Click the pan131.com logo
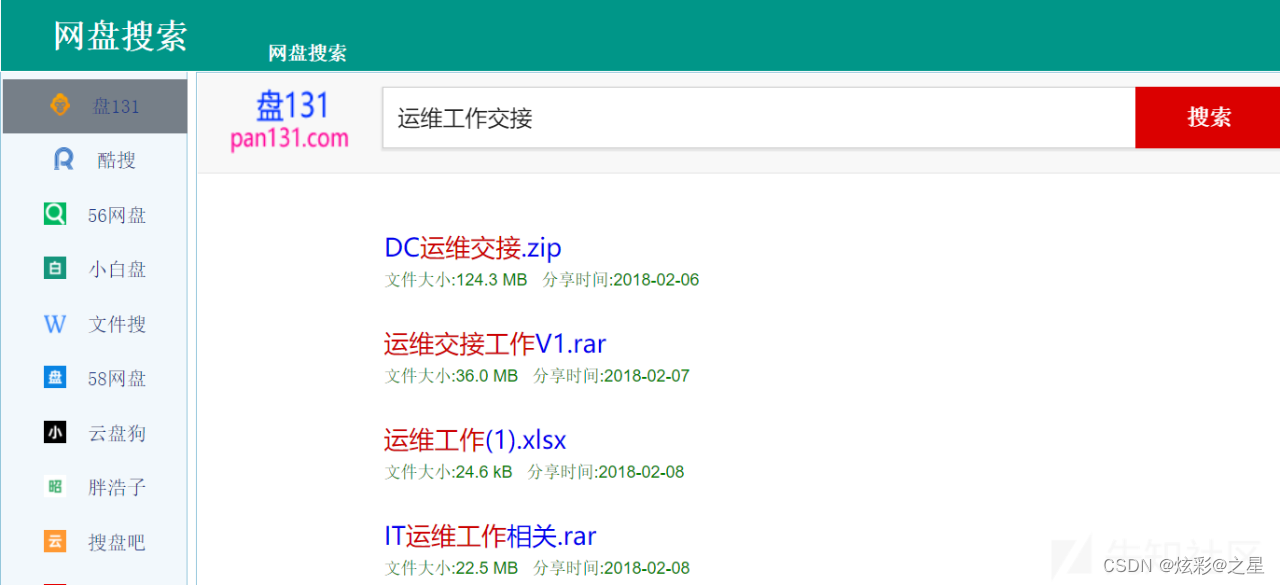This screenshot has height=585, width=1280. point(290,119)
